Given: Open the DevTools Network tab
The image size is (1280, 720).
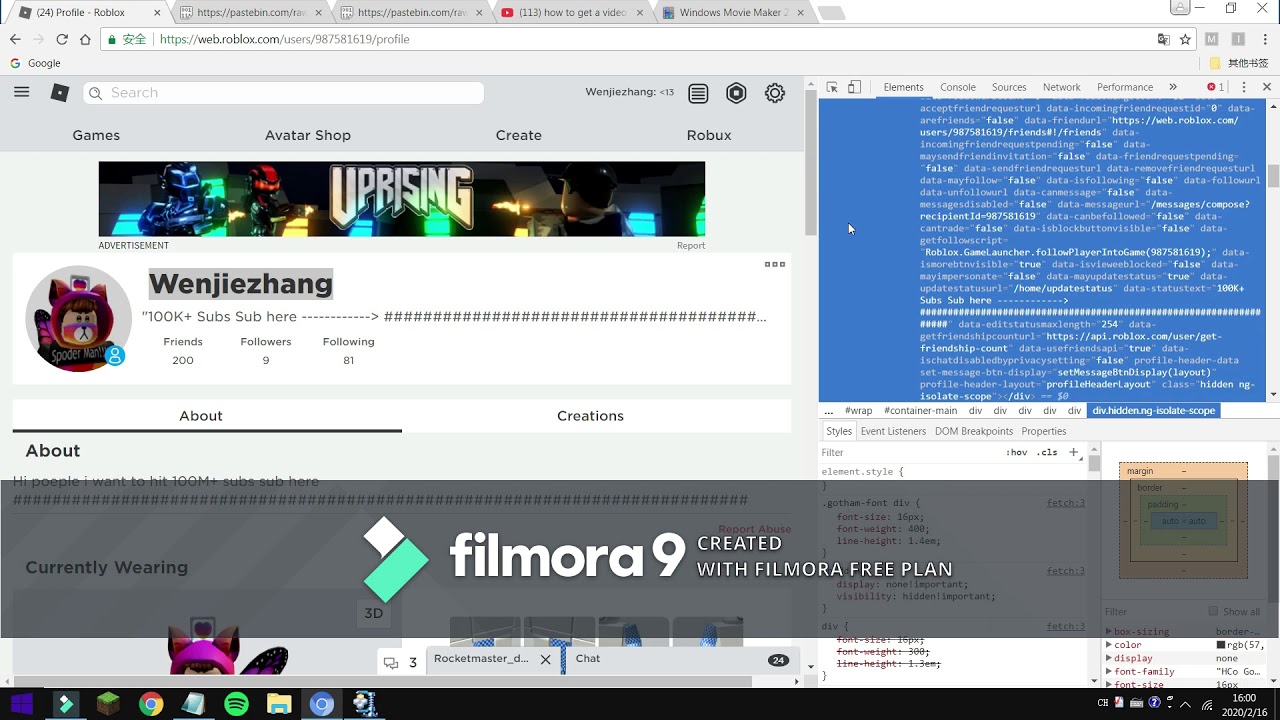Looking at the screenshot, I should click(1061, 87).
